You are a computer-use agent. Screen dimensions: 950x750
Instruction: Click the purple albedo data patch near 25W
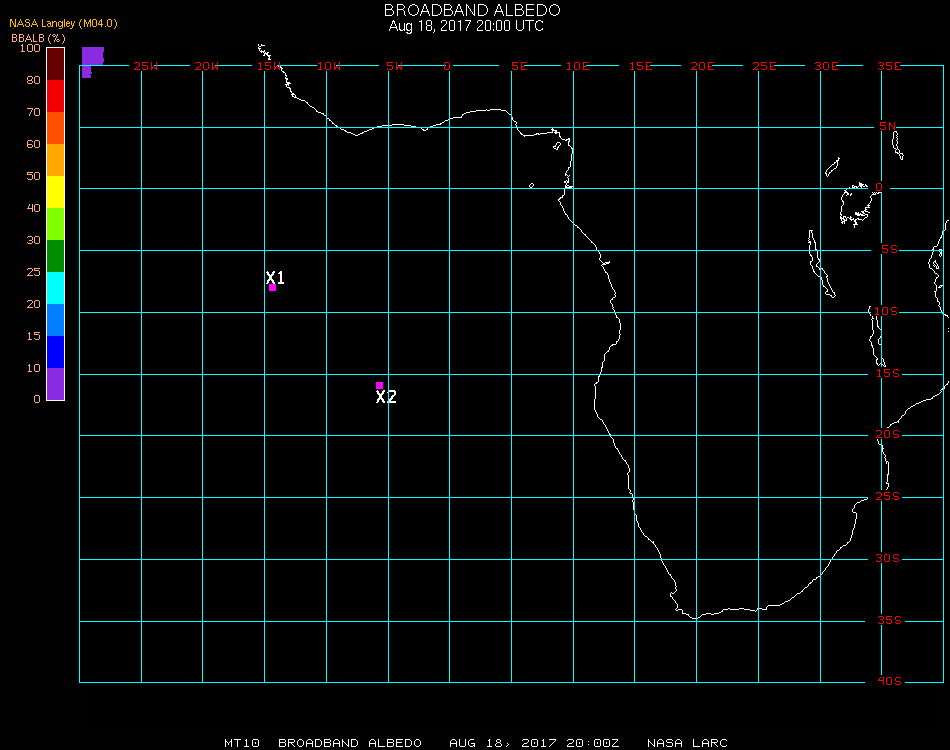click(92, 61)
